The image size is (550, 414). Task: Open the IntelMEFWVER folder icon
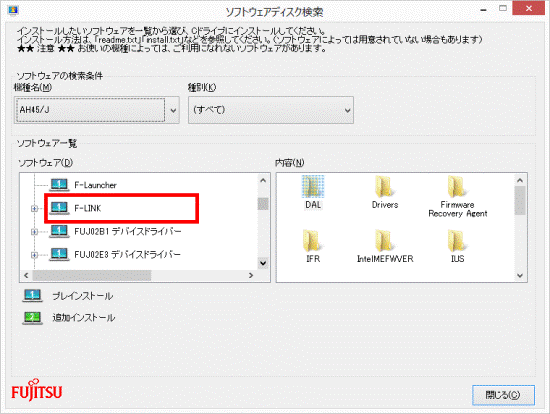[x=384, y=241]
